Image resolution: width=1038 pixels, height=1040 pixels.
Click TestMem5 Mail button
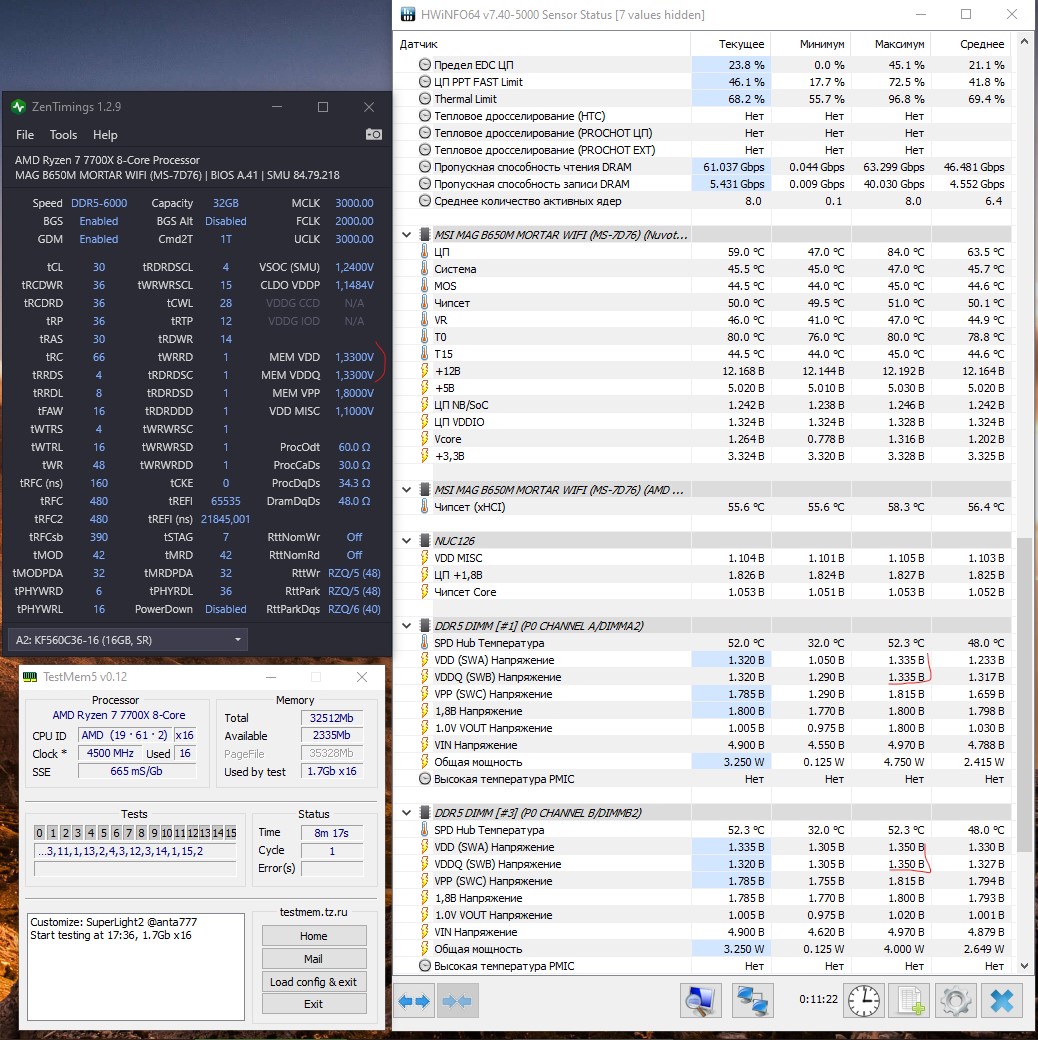314,959
